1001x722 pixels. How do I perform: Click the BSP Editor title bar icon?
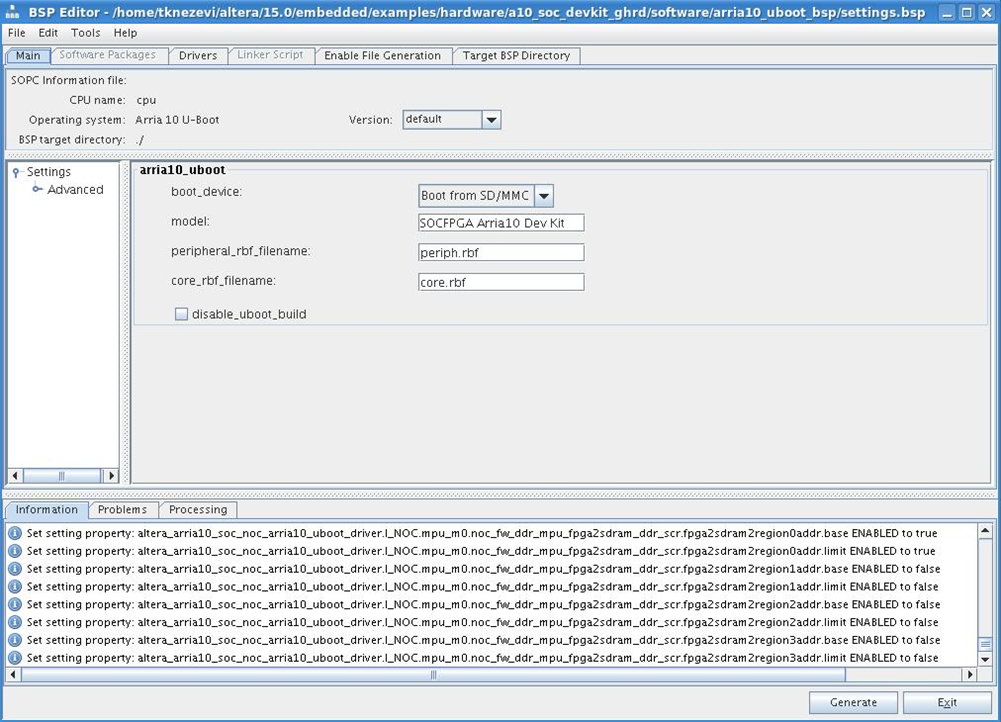coord(12,12)
